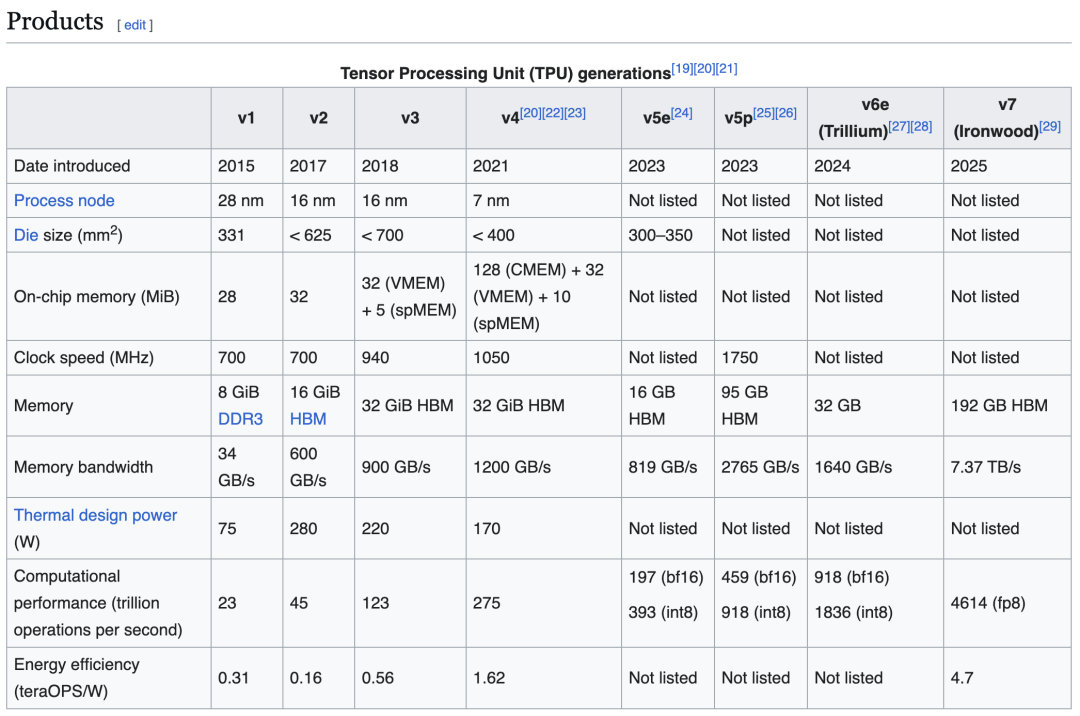This screenshot has height=716, width=1080.
Task: Open citation [24] next to v5e
Action: pos(682,113)
